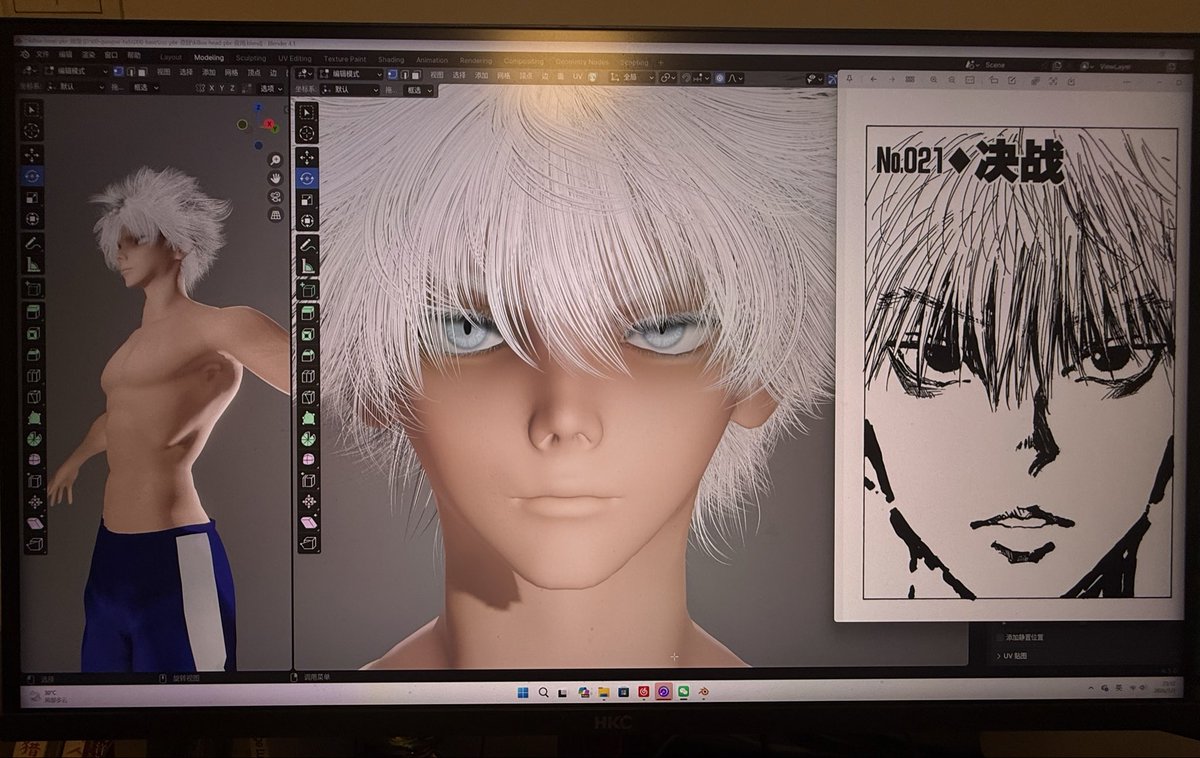Open the snapping options dropdown

coord(703,77)
